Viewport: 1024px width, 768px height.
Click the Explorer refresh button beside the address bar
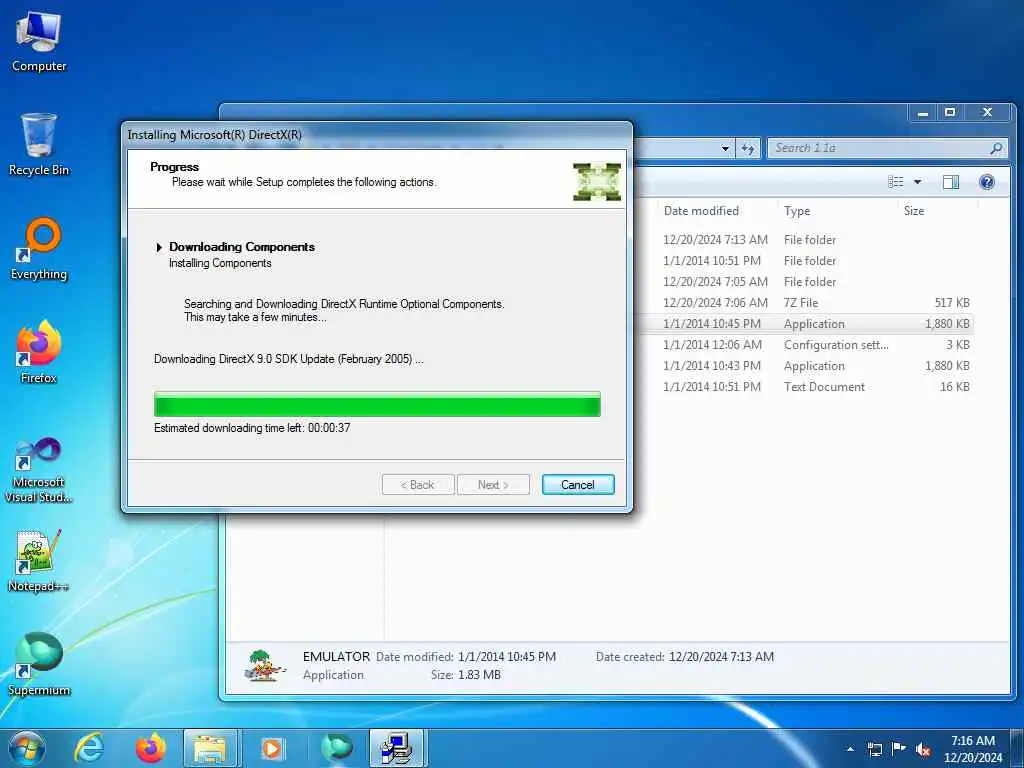[748, 148]
